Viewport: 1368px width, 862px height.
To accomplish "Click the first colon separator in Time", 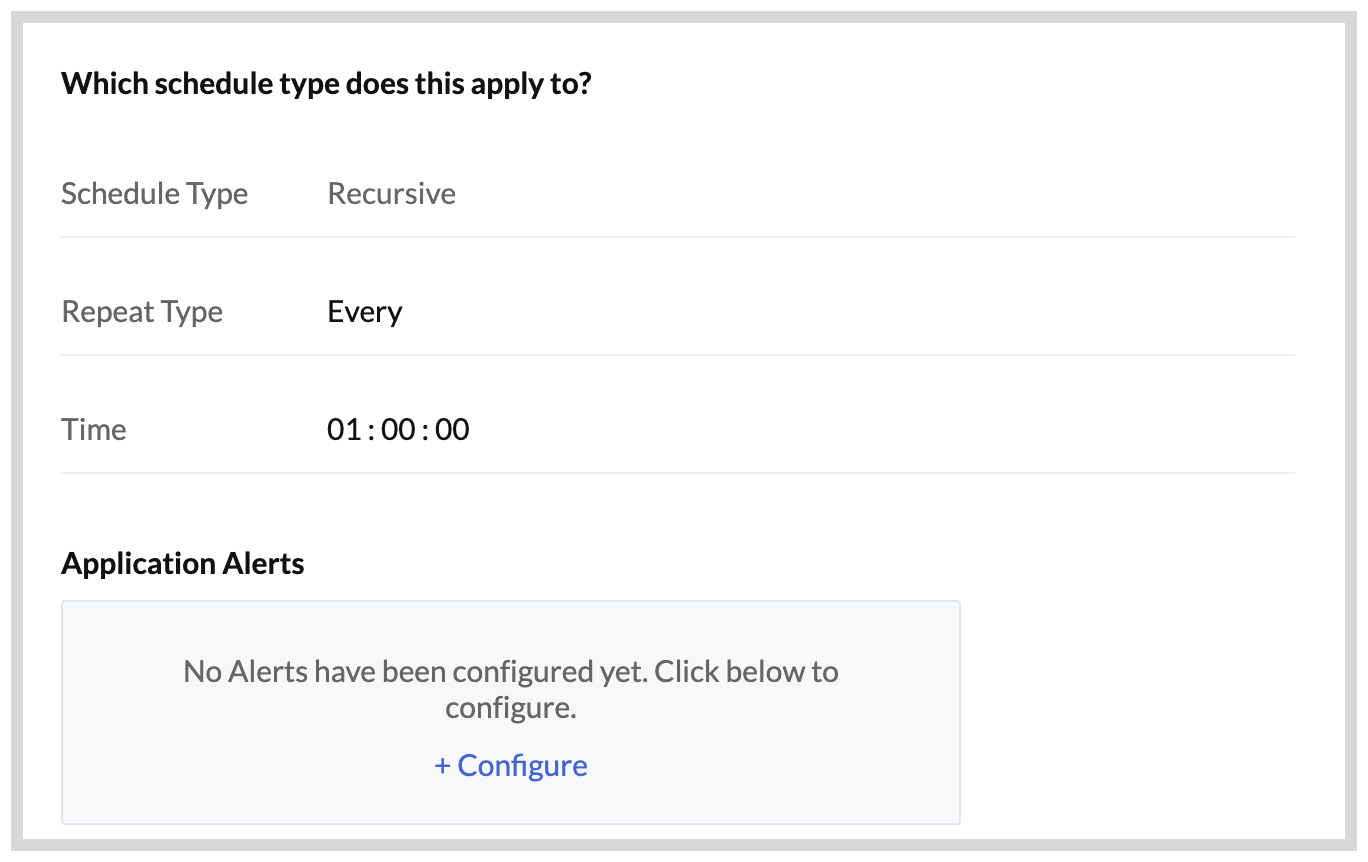I will point(369,430).
